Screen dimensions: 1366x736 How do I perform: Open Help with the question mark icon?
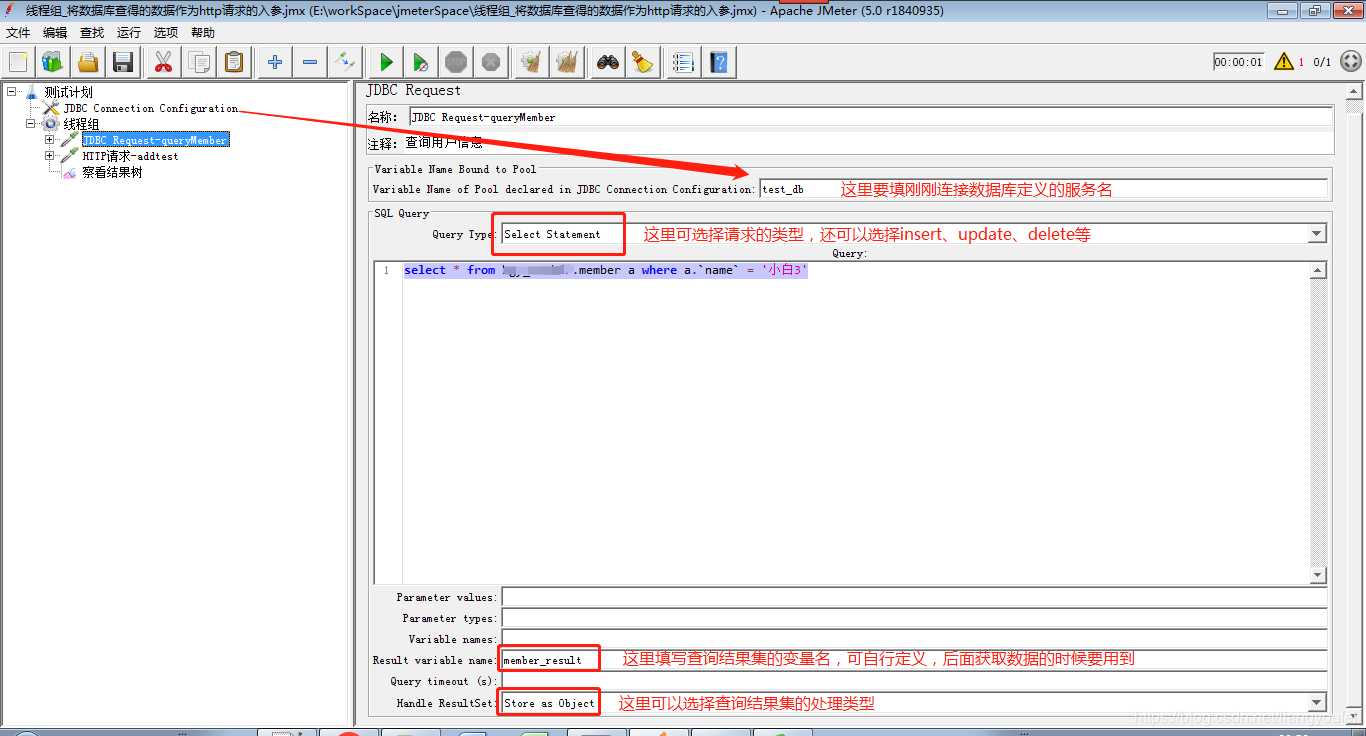point(719,62)
